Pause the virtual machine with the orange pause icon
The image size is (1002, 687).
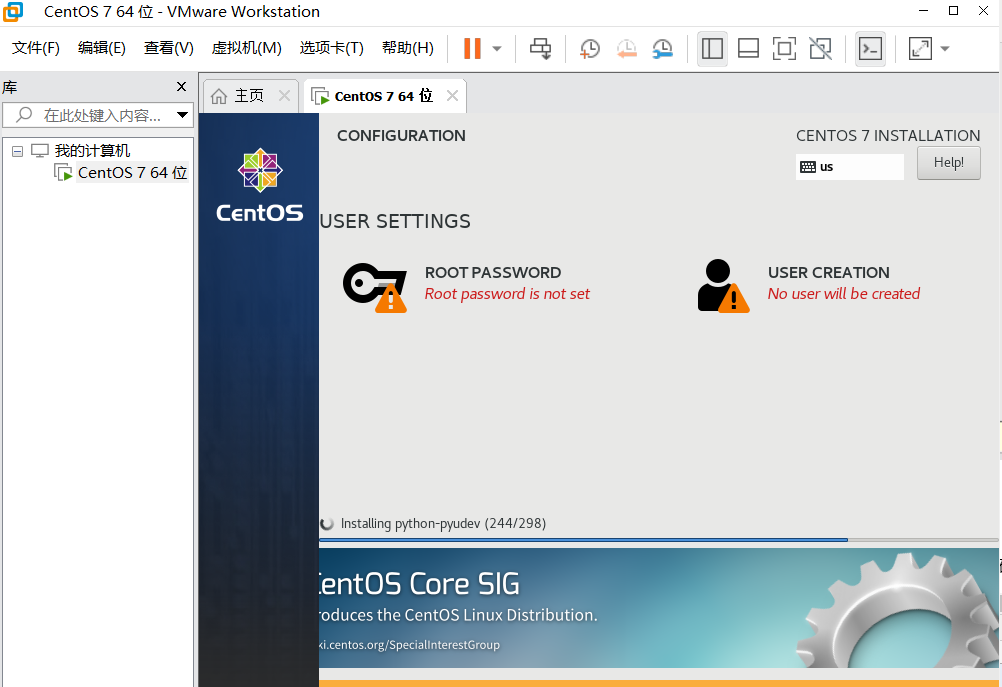pyautogui.click(x=472, y=49)
